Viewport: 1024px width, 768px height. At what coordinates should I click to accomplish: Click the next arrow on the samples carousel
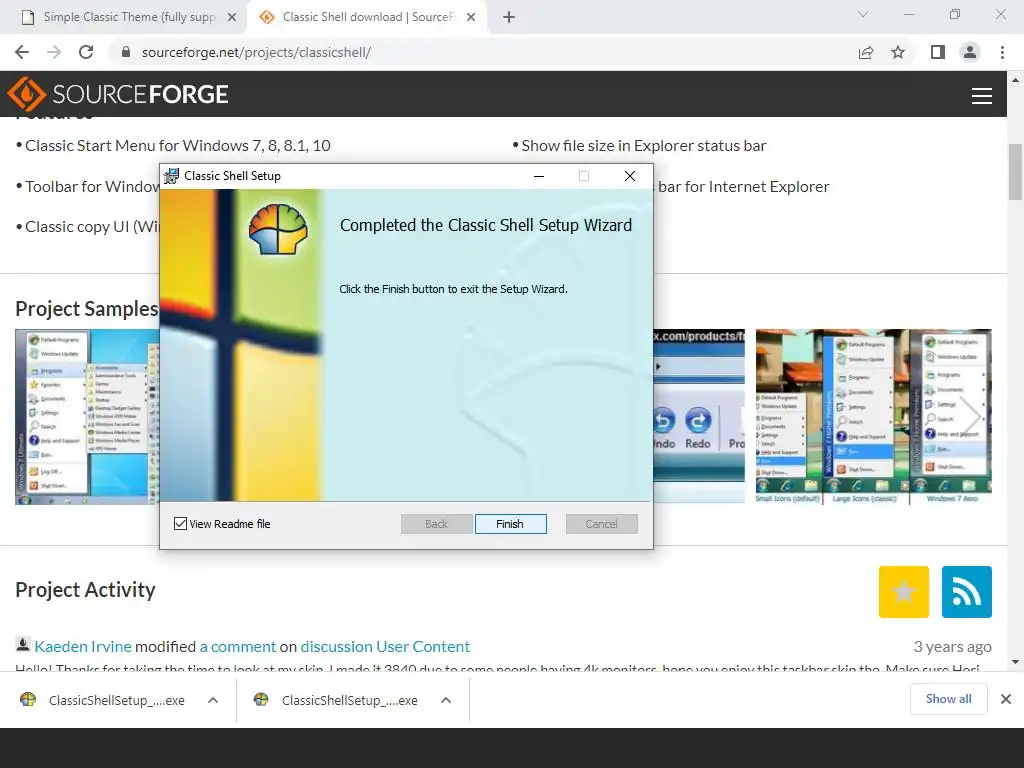point(970,415)
